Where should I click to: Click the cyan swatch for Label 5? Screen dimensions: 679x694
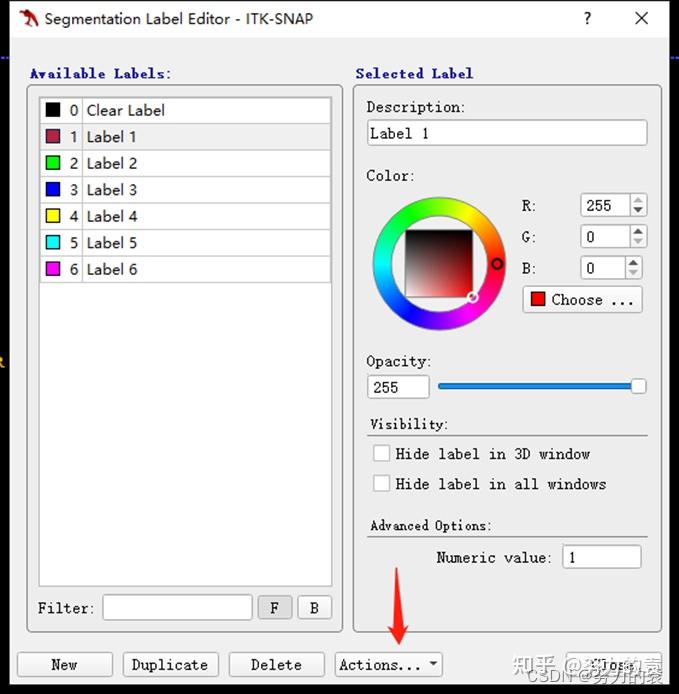(x=53, y=243)
